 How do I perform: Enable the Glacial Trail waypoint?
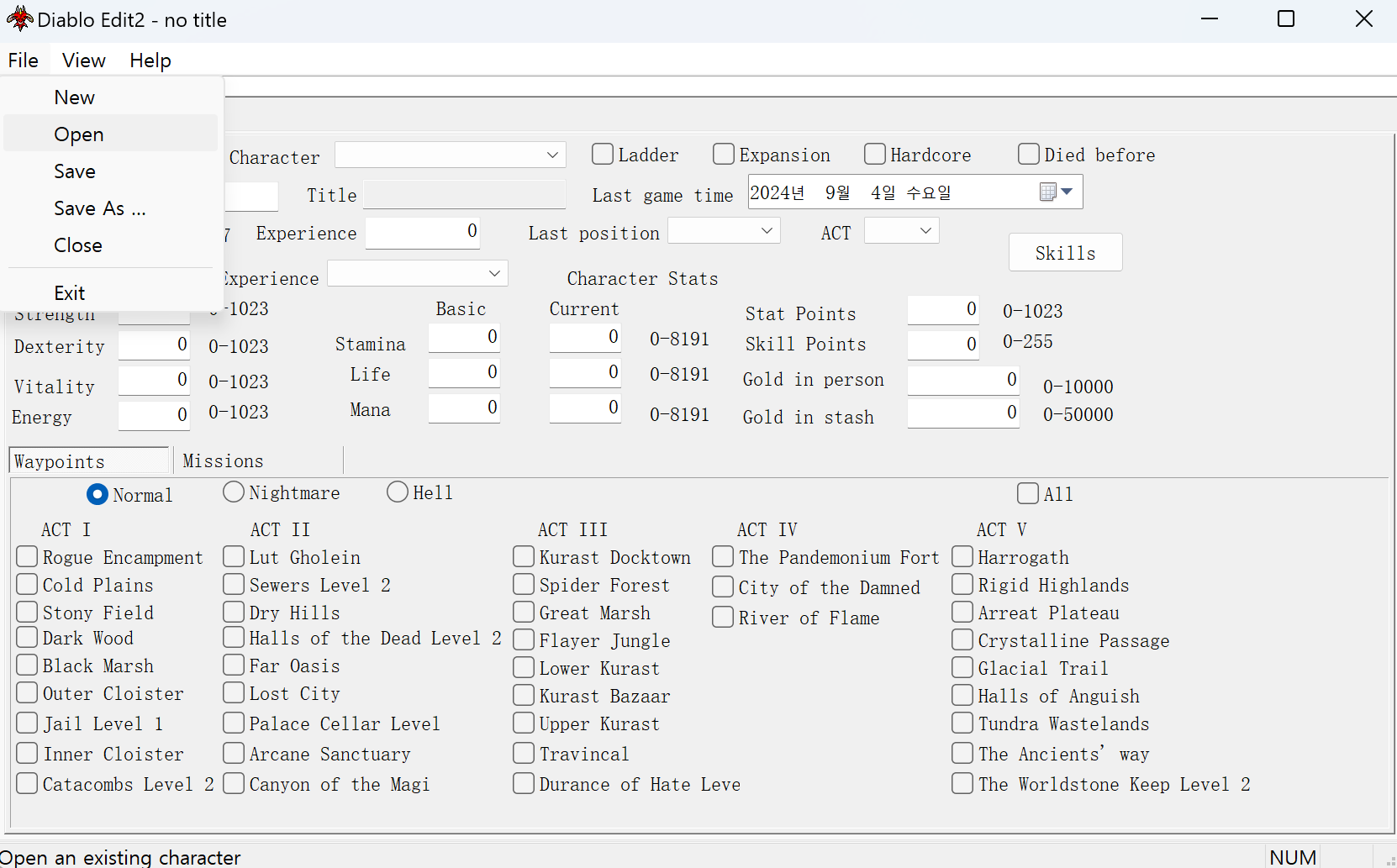962,667
